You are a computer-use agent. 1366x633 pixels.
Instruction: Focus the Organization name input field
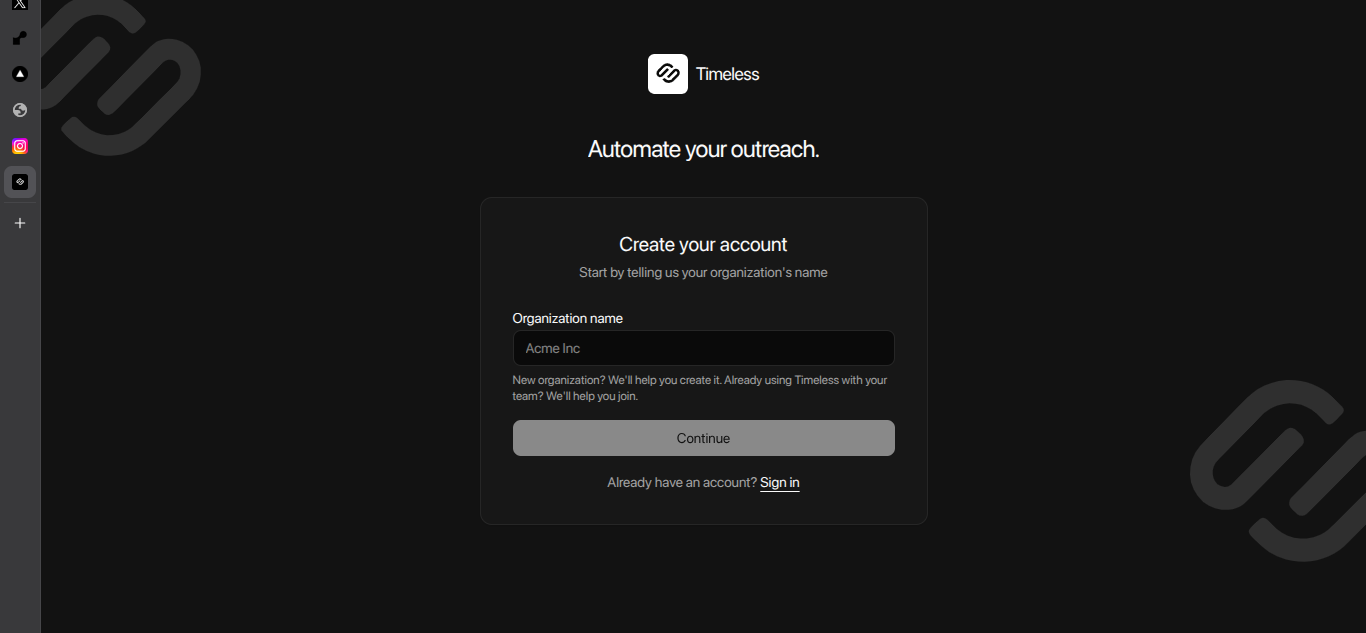pyautogui.click(x=703, y=348)
